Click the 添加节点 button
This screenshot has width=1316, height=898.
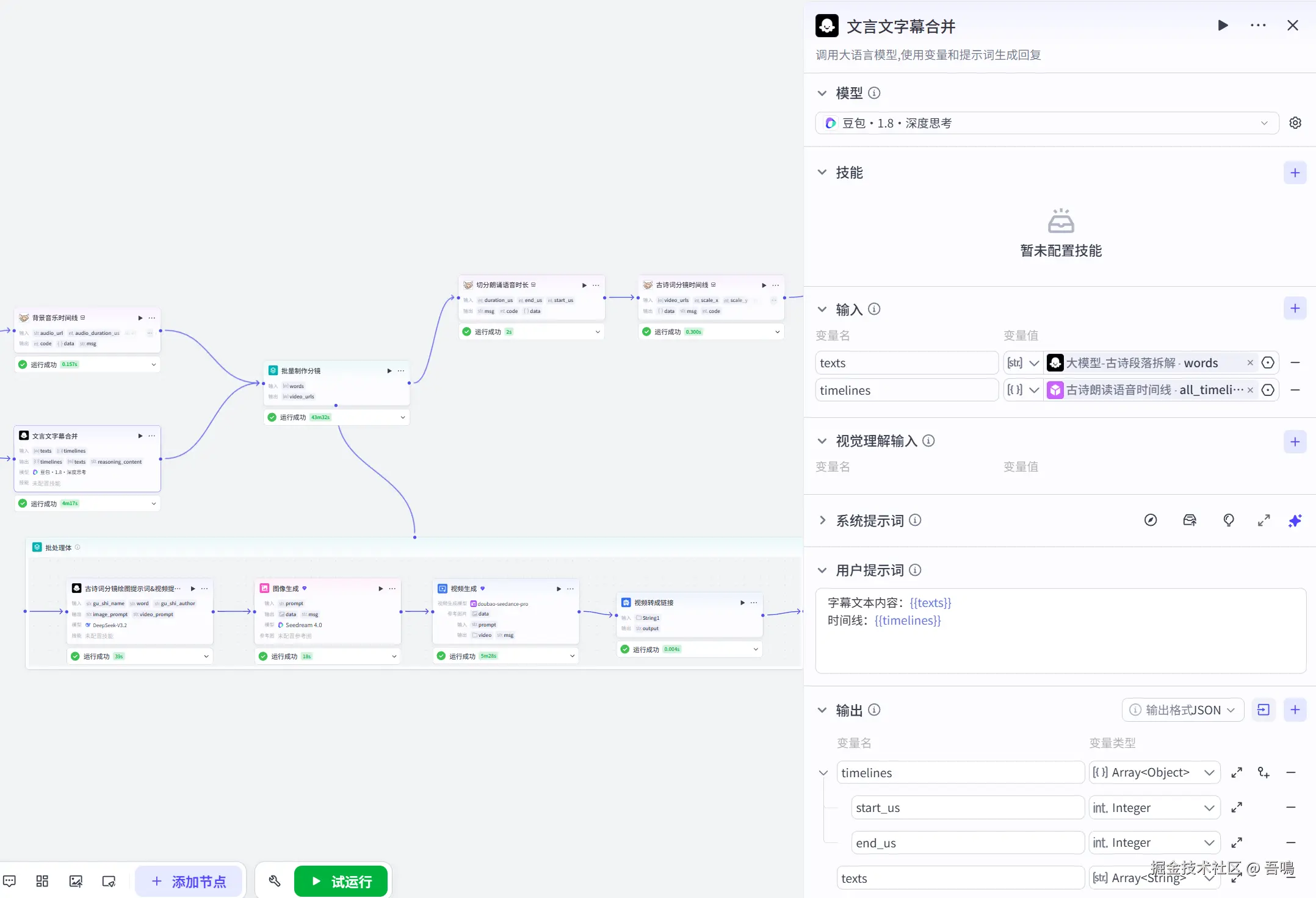189,881
